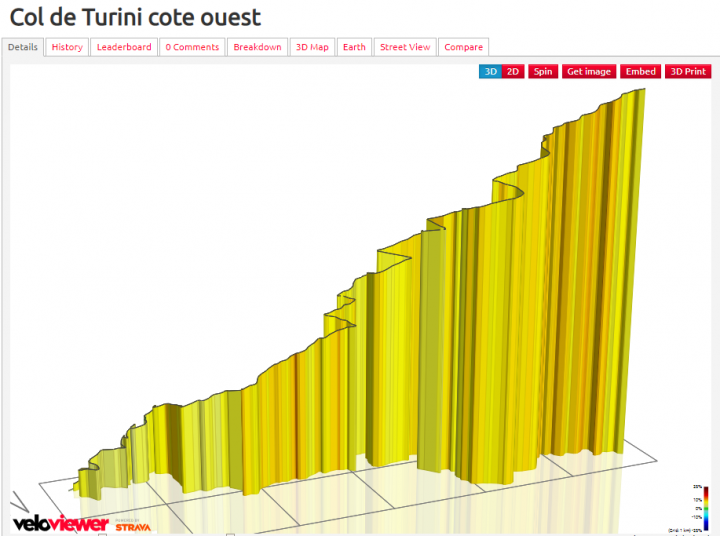Go to the Earth tab
Viewport: 720px width, 536px height.
coord(354,47)
